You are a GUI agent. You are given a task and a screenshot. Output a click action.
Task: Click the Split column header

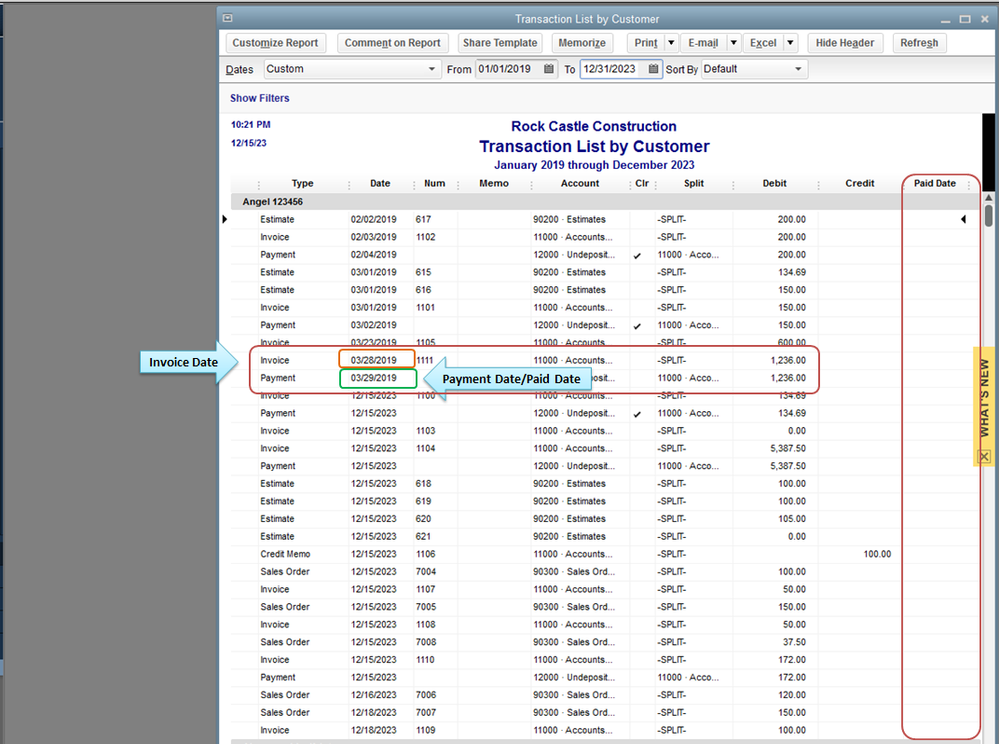click(x=694, y=183)
